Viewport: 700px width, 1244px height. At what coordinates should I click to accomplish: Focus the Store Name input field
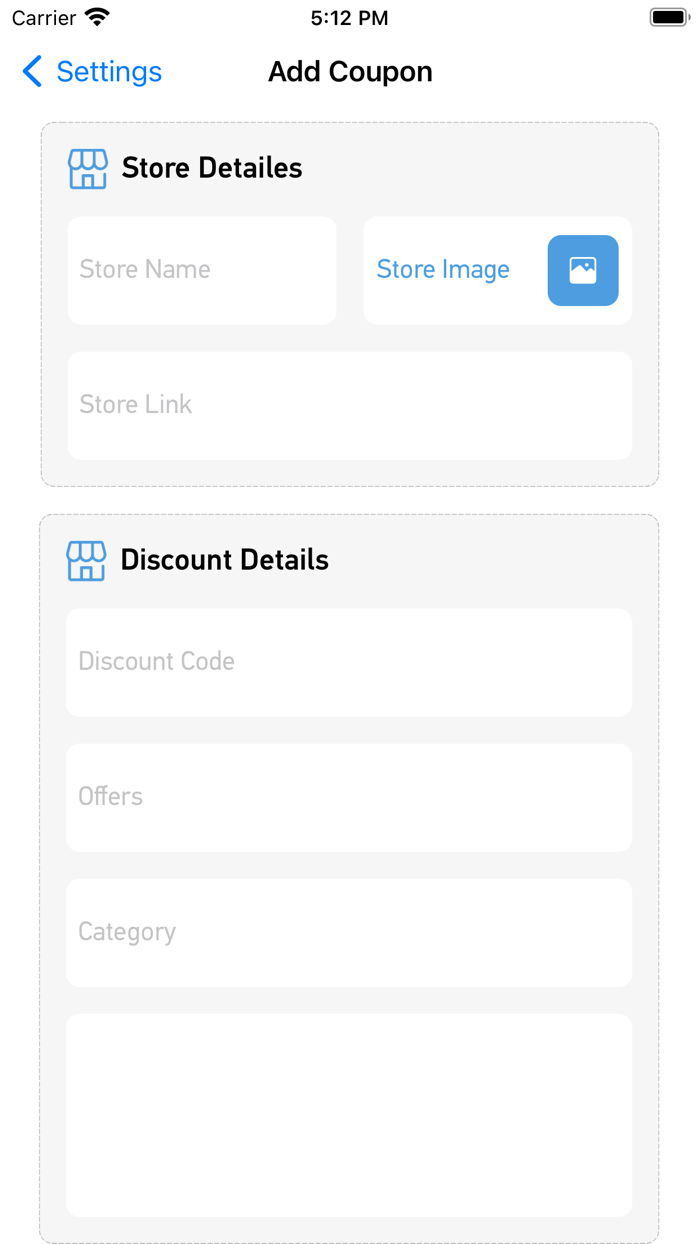click(202, 270)
